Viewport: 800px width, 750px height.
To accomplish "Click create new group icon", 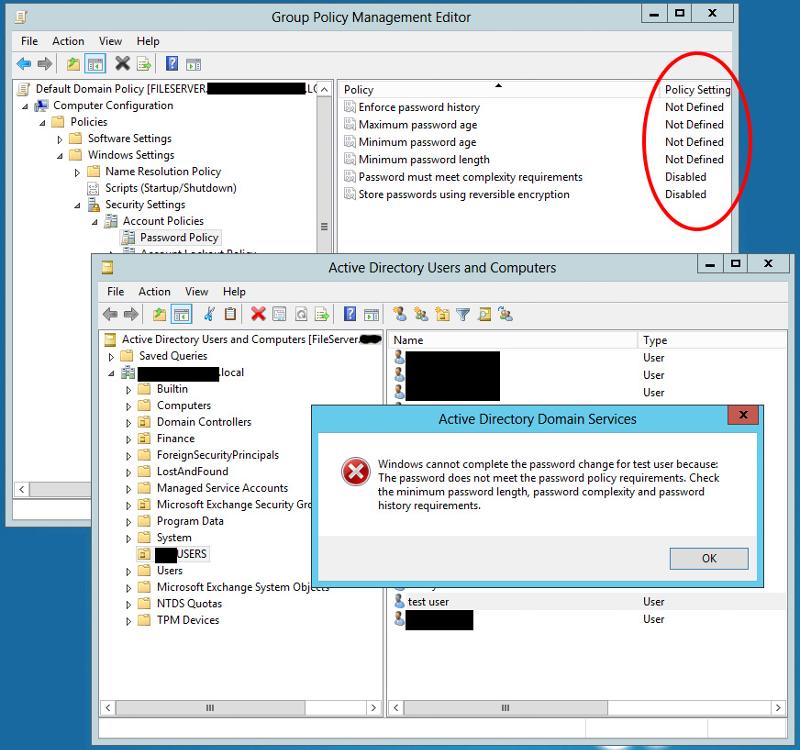I will [x=421, y=314].
